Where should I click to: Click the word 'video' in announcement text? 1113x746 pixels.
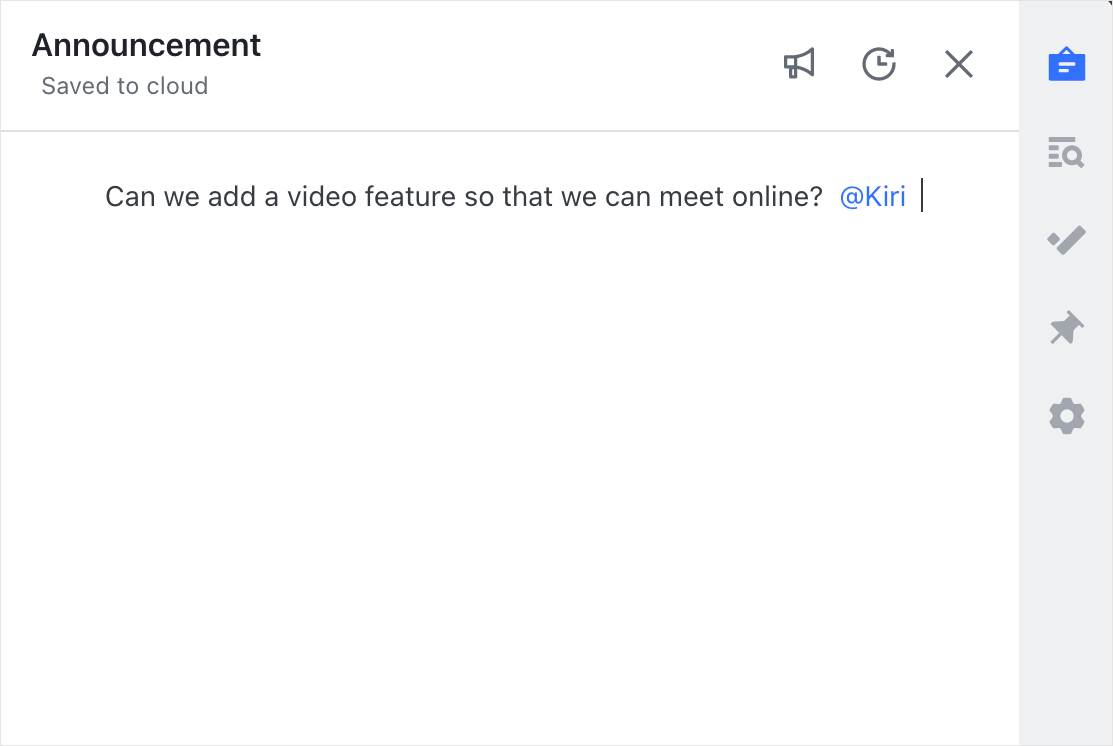(322, 196)
